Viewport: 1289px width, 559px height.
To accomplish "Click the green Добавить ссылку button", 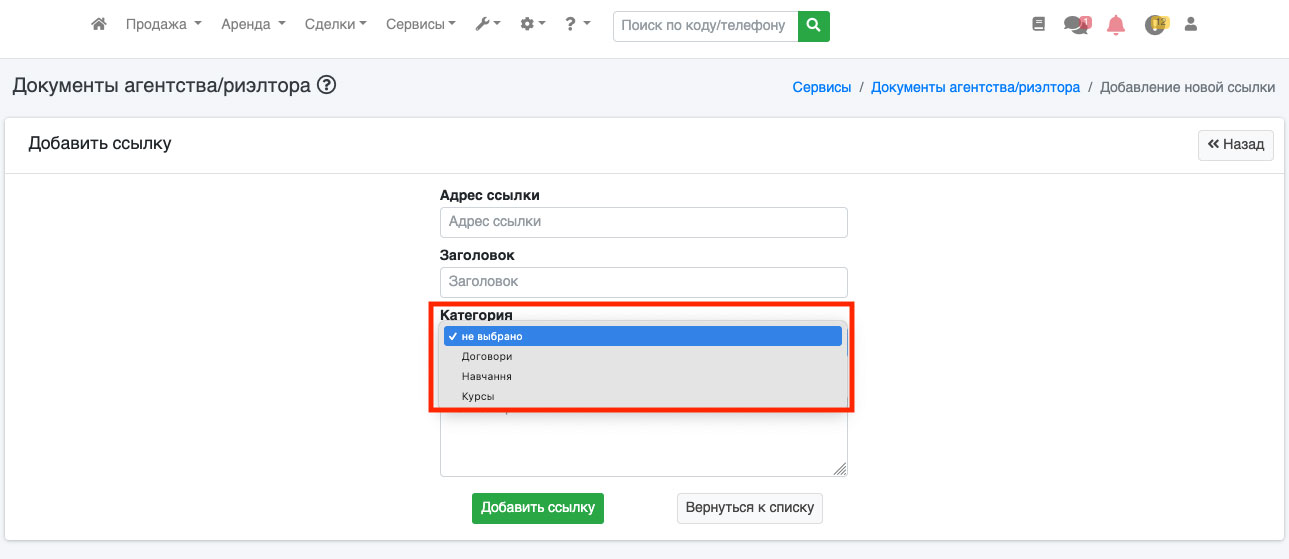I will click(538, 507).
